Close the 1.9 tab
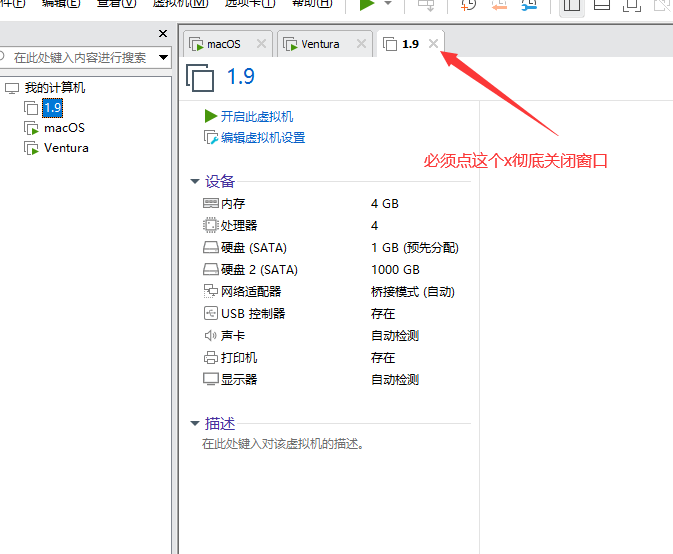This screenshot has width=673, height=554. pos(434,43)
